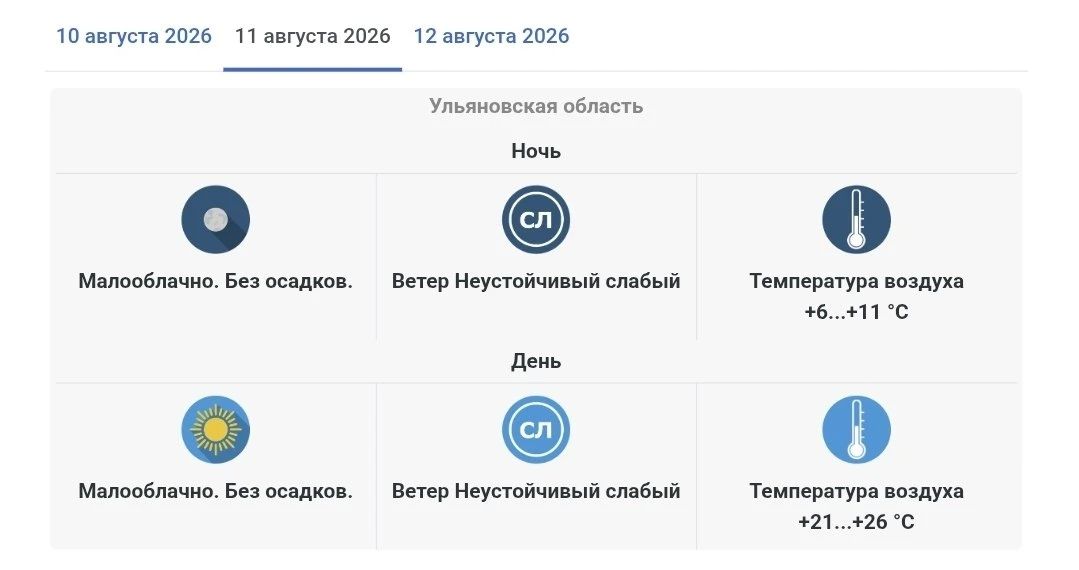1079x570 pixels.
Task: Click daytime temperature +21...+26 °C value
Action: (856, 522)
